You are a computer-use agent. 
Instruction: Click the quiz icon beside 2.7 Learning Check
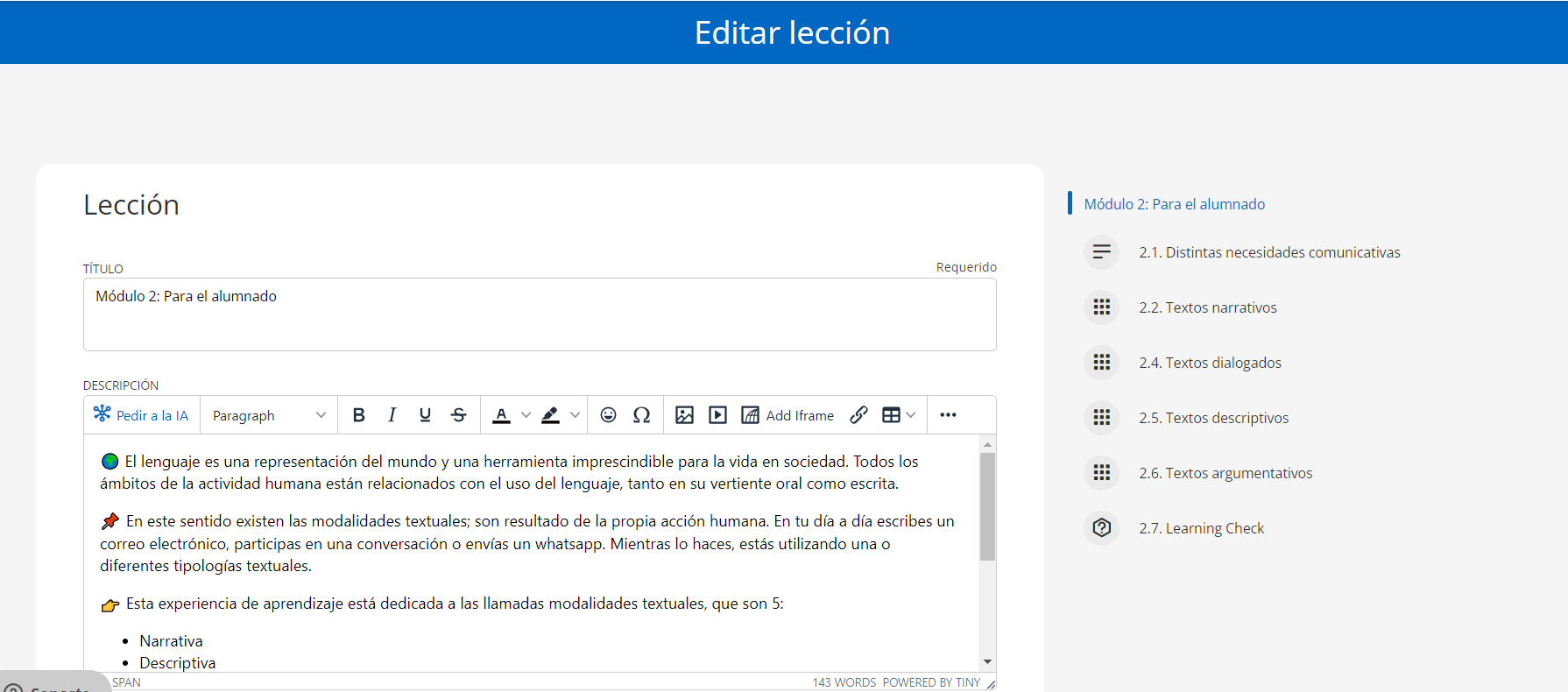click(x=1102, y=528)
